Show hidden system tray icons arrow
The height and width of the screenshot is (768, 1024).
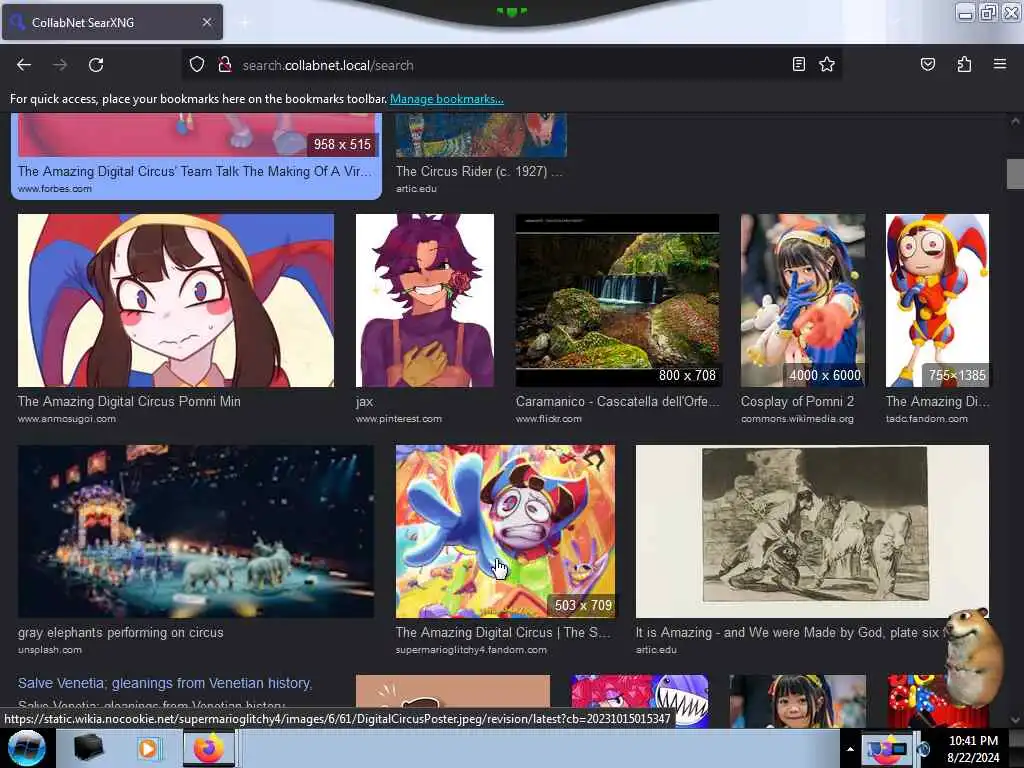850,749
